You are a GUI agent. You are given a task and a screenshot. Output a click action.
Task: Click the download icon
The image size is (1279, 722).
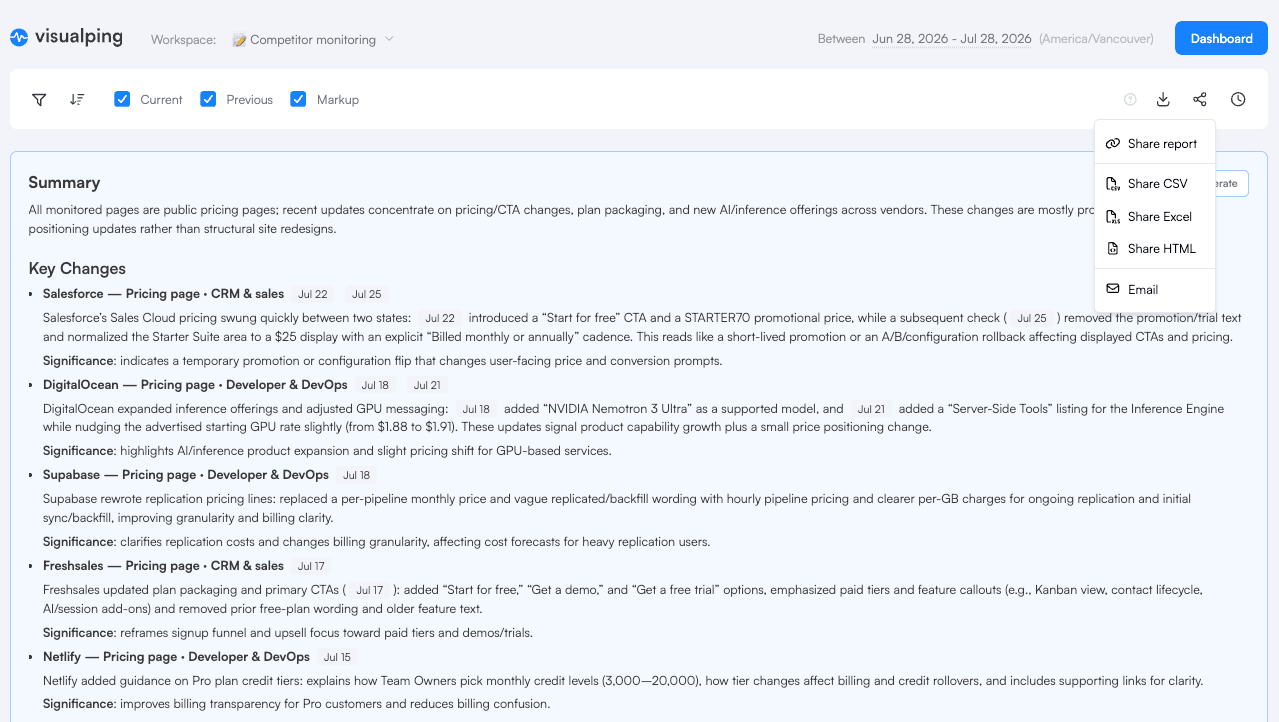click(1163, 99)
